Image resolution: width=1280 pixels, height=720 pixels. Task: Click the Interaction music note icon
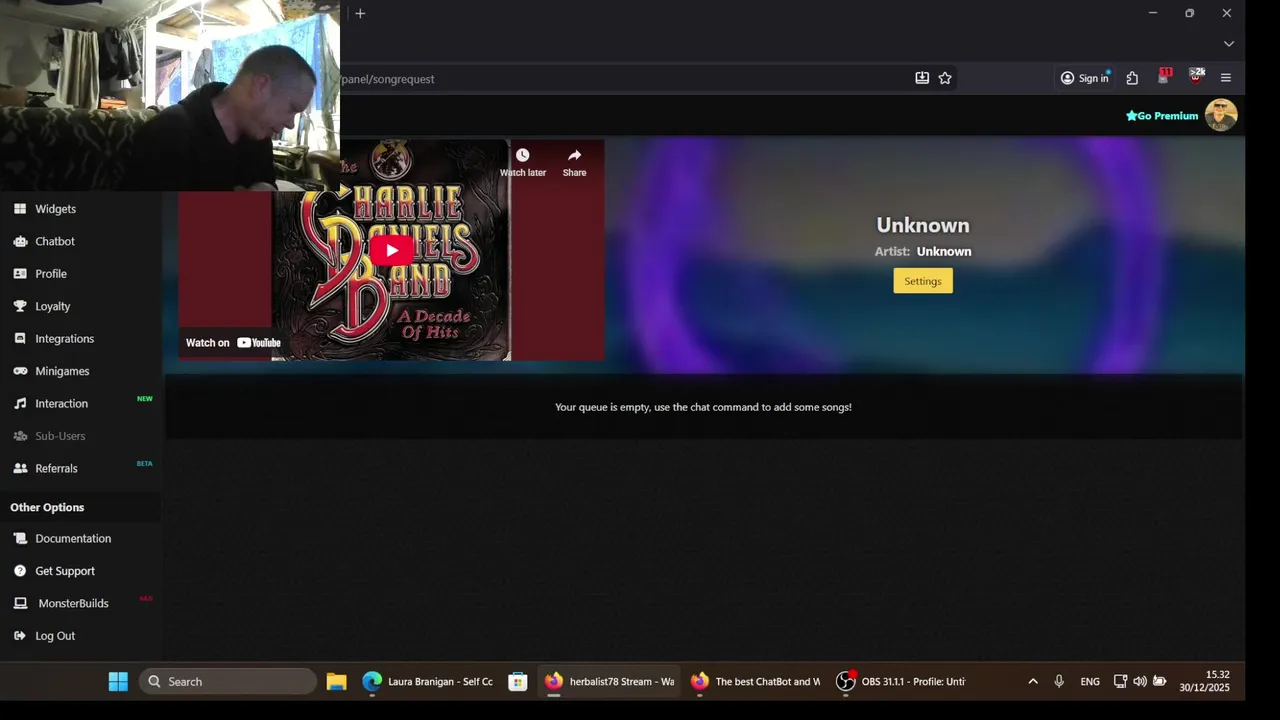coord(20,404)
